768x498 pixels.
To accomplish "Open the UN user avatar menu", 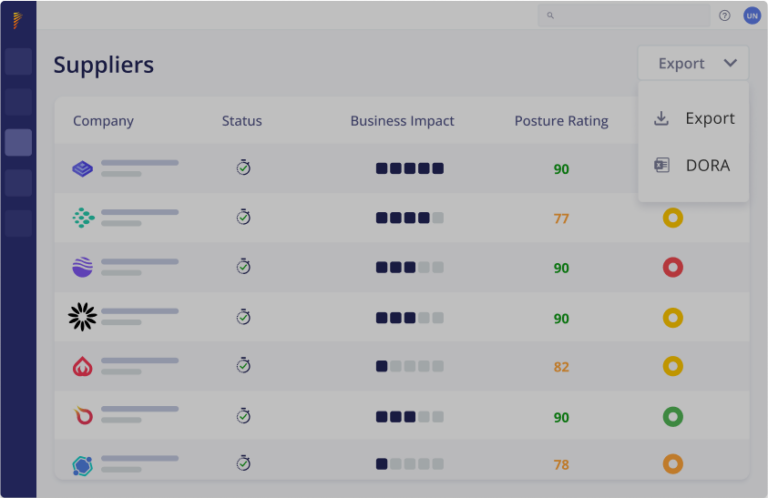I will click(x=751, y=16).
